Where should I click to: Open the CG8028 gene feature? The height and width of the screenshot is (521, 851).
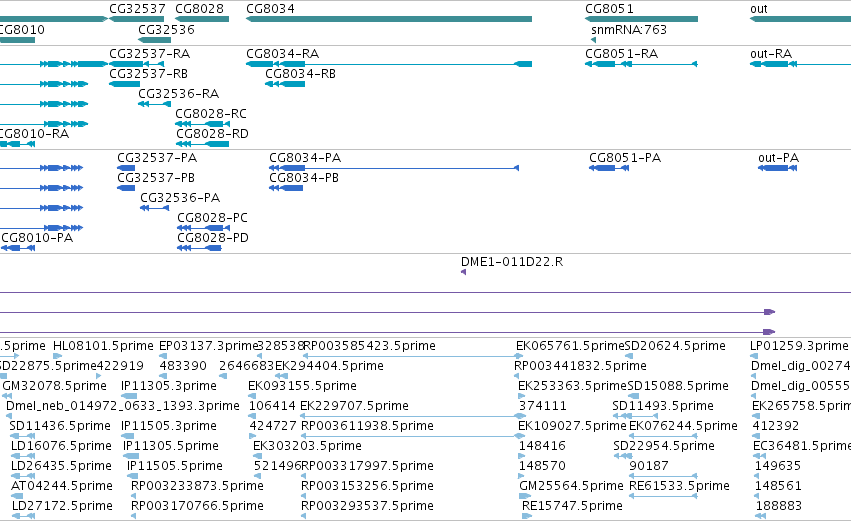(x=202, y=19)
